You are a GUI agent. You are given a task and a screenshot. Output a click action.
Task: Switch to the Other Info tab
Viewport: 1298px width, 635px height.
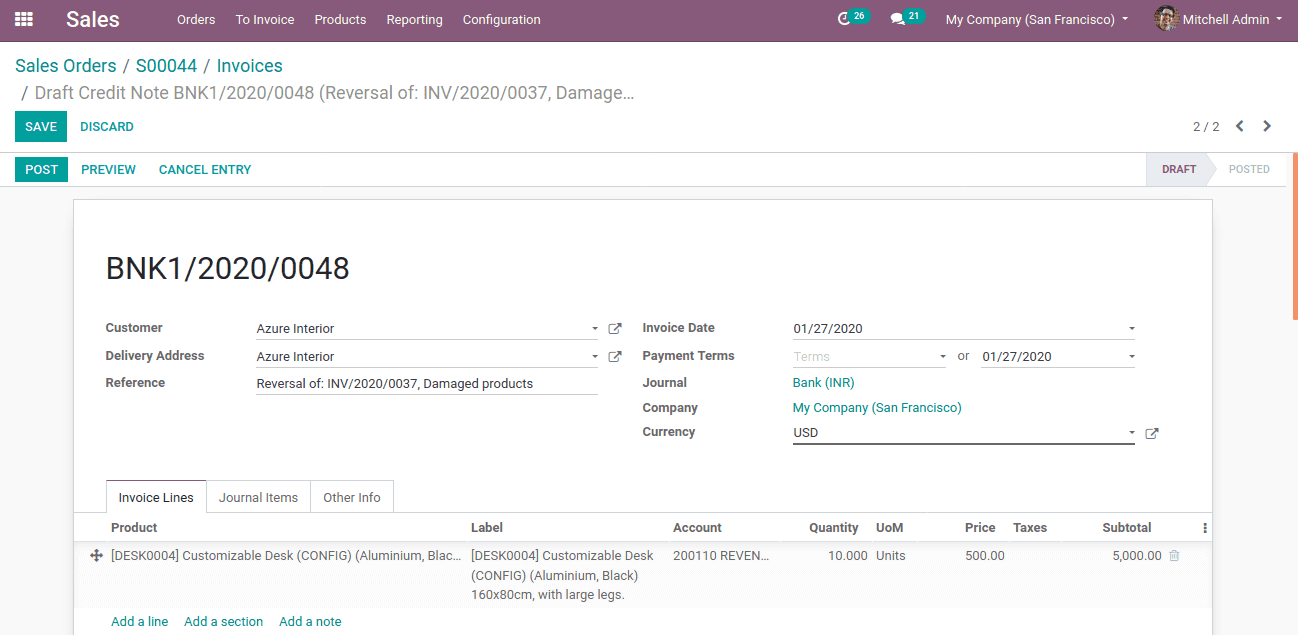(352, 497)
